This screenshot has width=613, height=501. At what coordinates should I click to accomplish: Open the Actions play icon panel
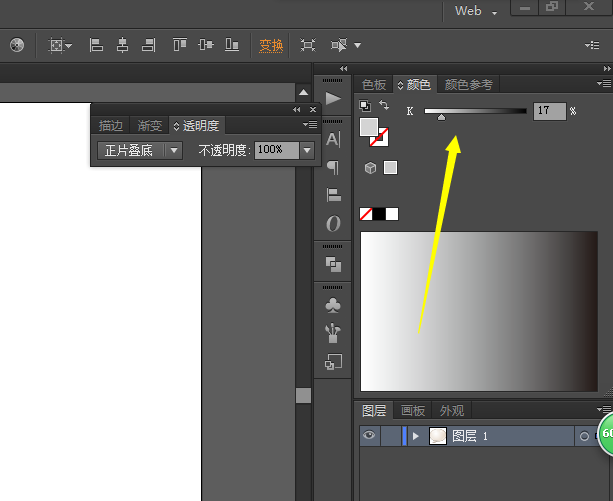click(333, 98)
